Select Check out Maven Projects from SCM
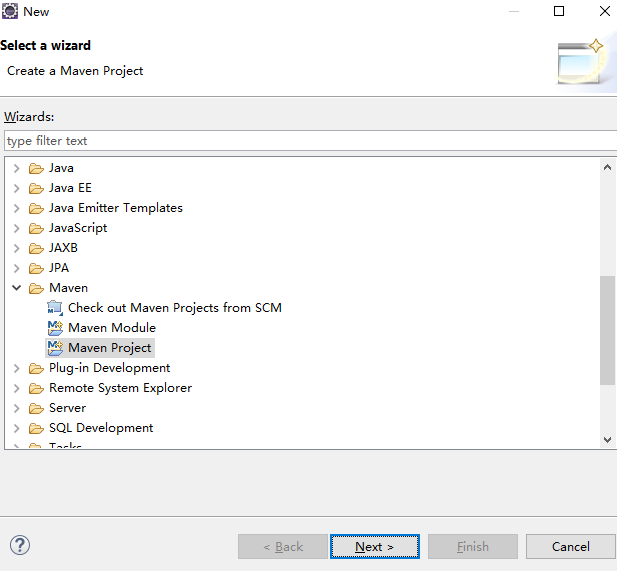This screenshot has width=617, height=571. coord(175,308)
